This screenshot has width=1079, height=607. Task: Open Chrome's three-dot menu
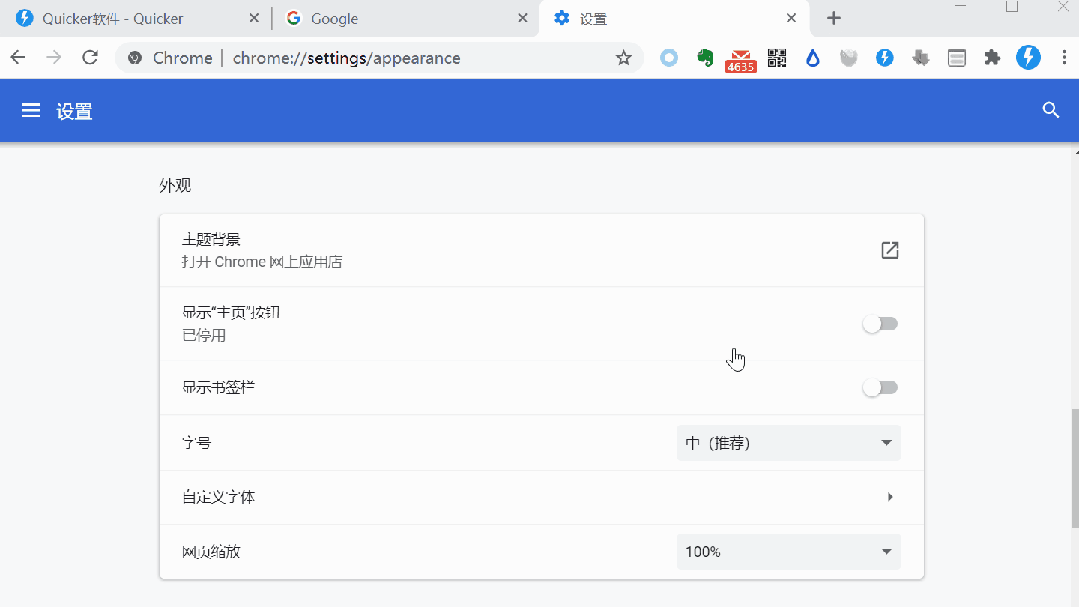[1064, 58]
